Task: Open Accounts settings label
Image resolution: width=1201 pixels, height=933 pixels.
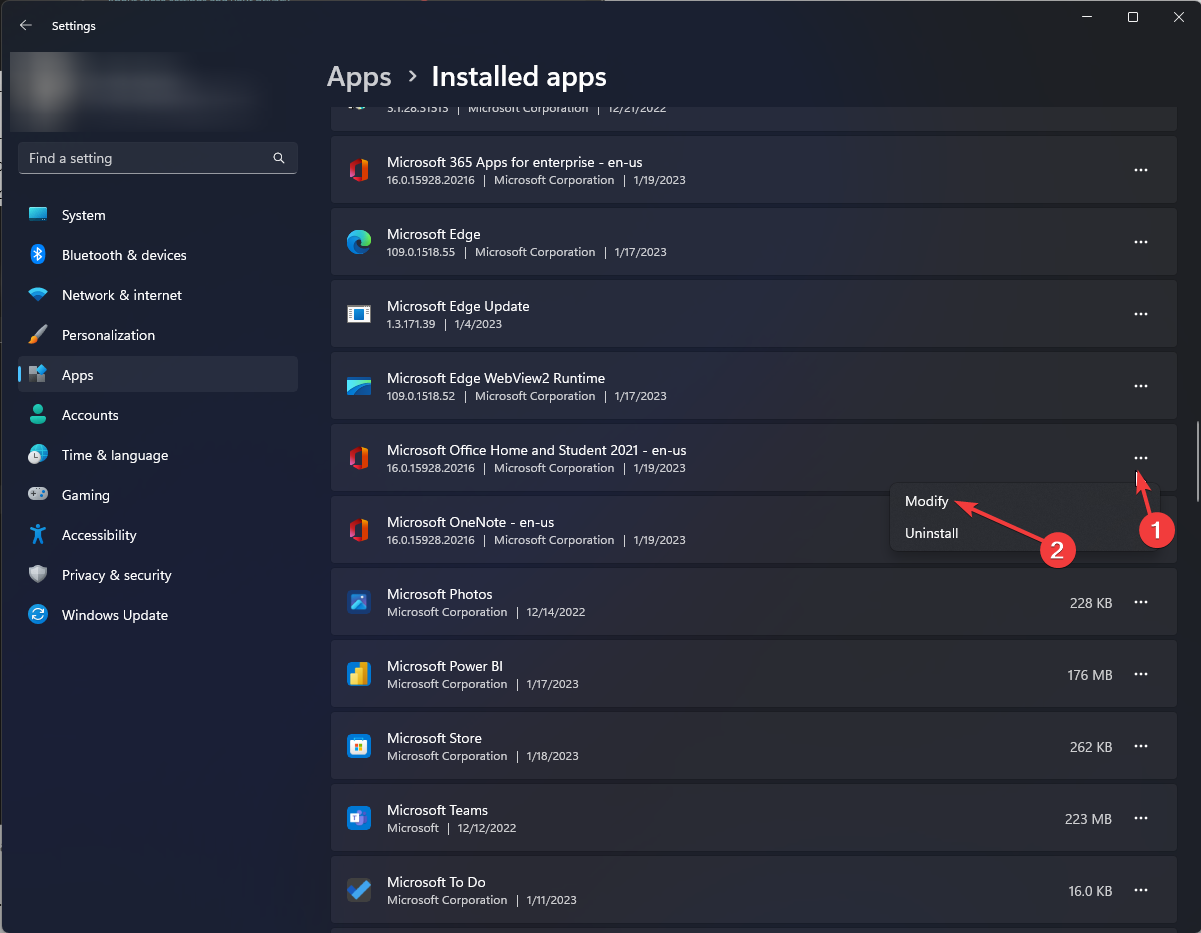Action: coord(90,415)
